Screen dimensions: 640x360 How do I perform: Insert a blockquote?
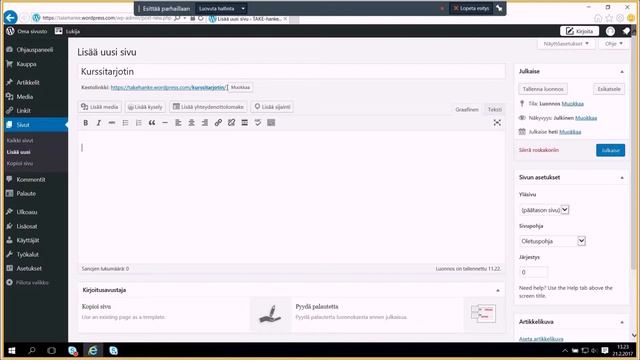(x=152, y=122)
